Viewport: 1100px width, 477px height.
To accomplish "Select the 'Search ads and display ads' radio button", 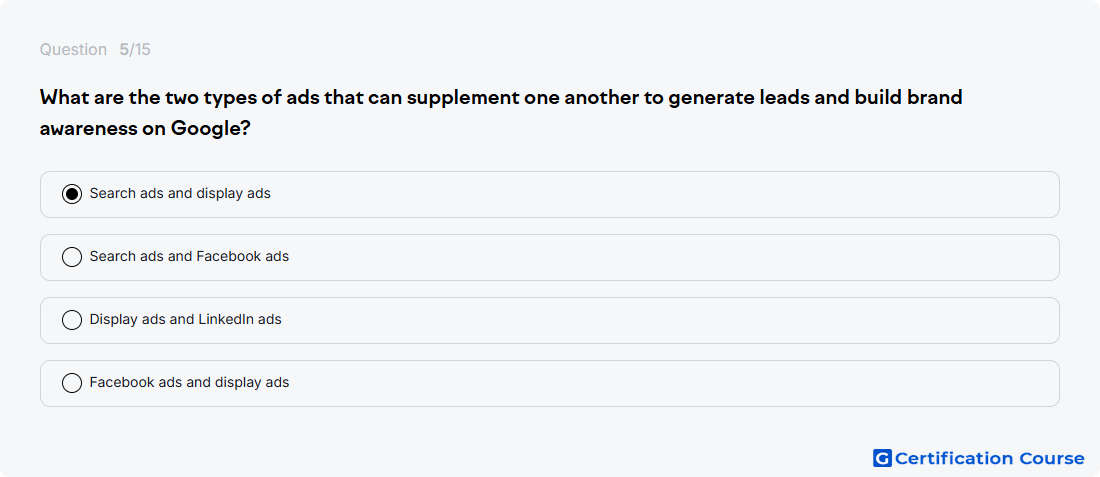I will click(x=72, y=194).
